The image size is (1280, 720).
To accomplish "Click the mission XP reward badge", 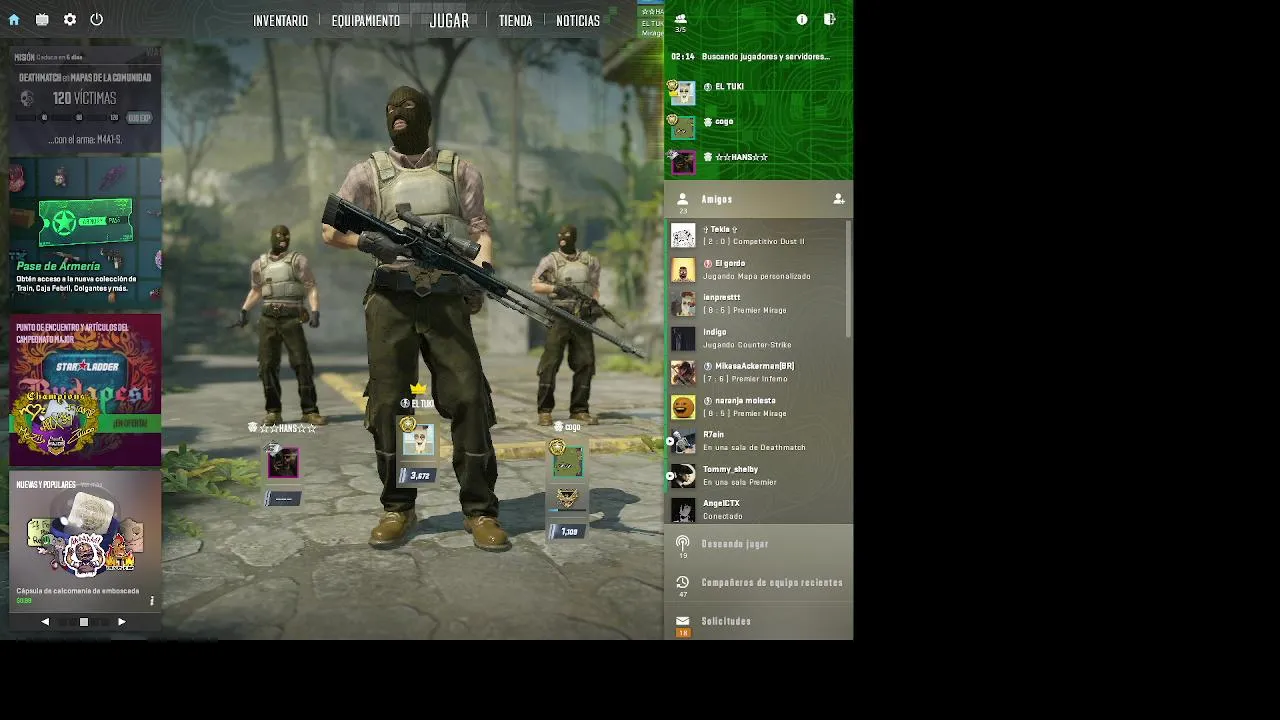I will coord(139,118).
